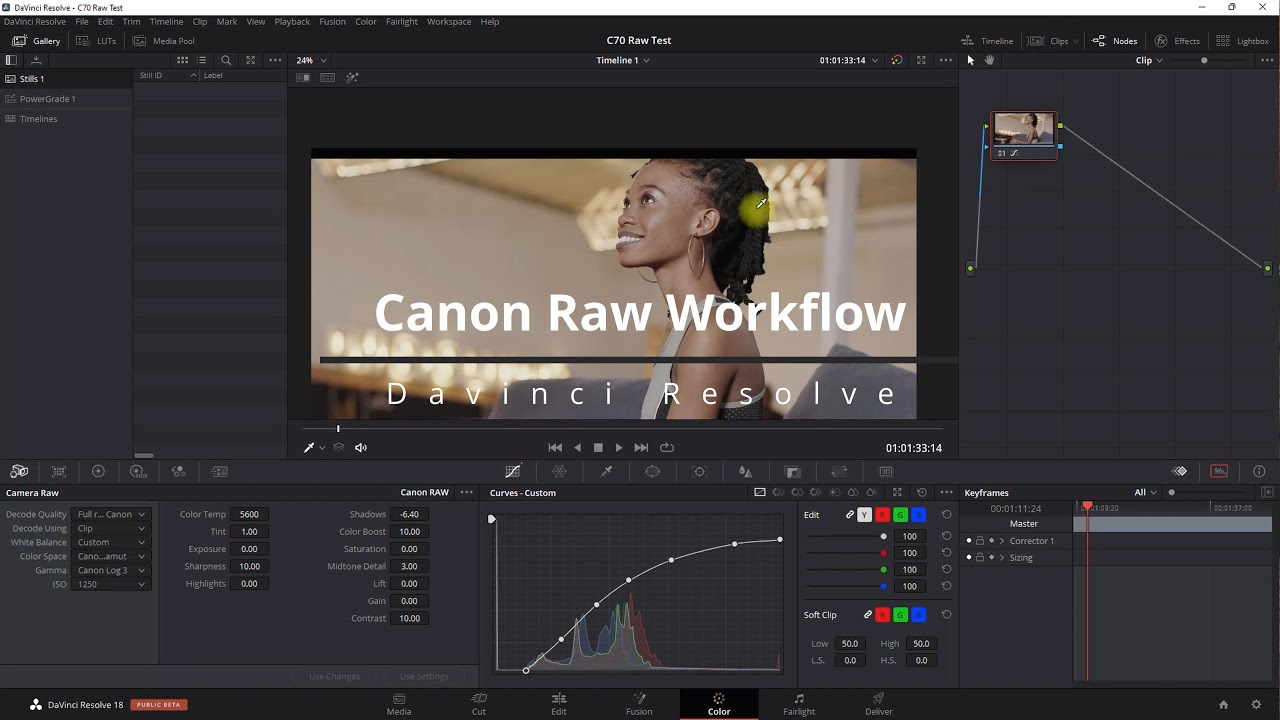Open the Motion Effects palette icon

tap(220, 472)
